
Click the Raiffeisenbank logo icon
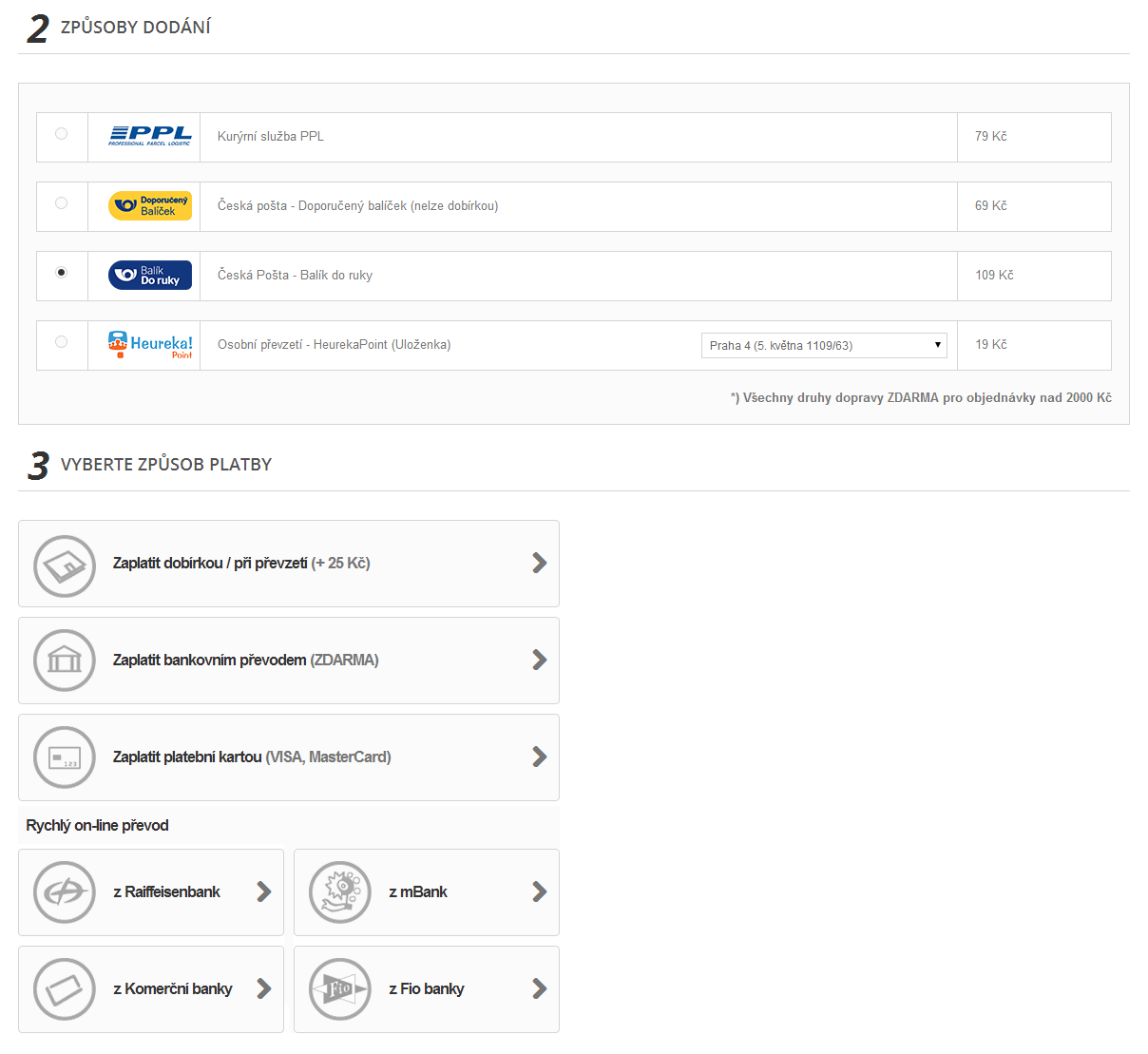(x=65, y=892)
